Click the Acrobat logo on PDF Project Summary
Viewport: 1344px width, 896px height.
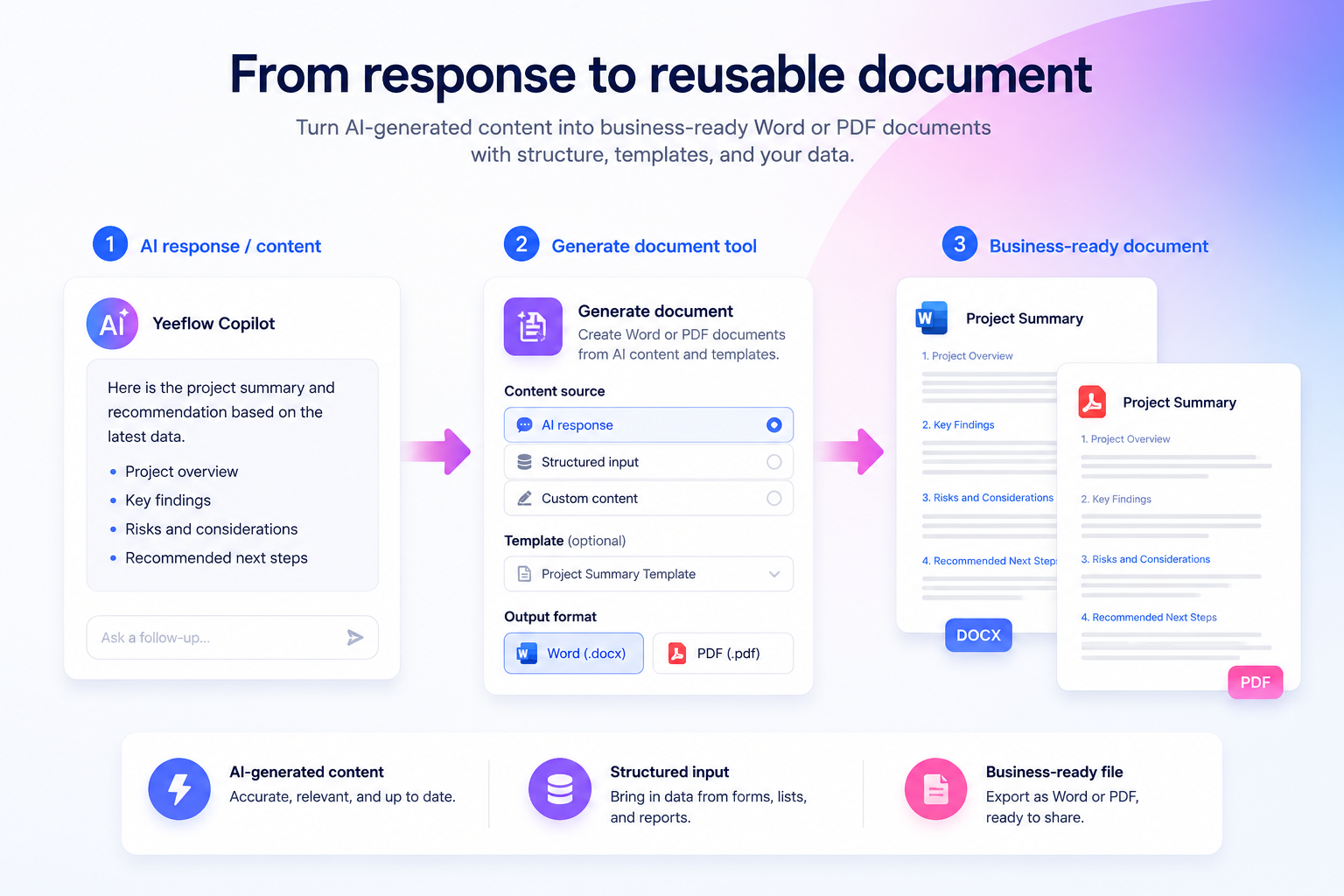pyautogui.click(x=1092, y=402)
